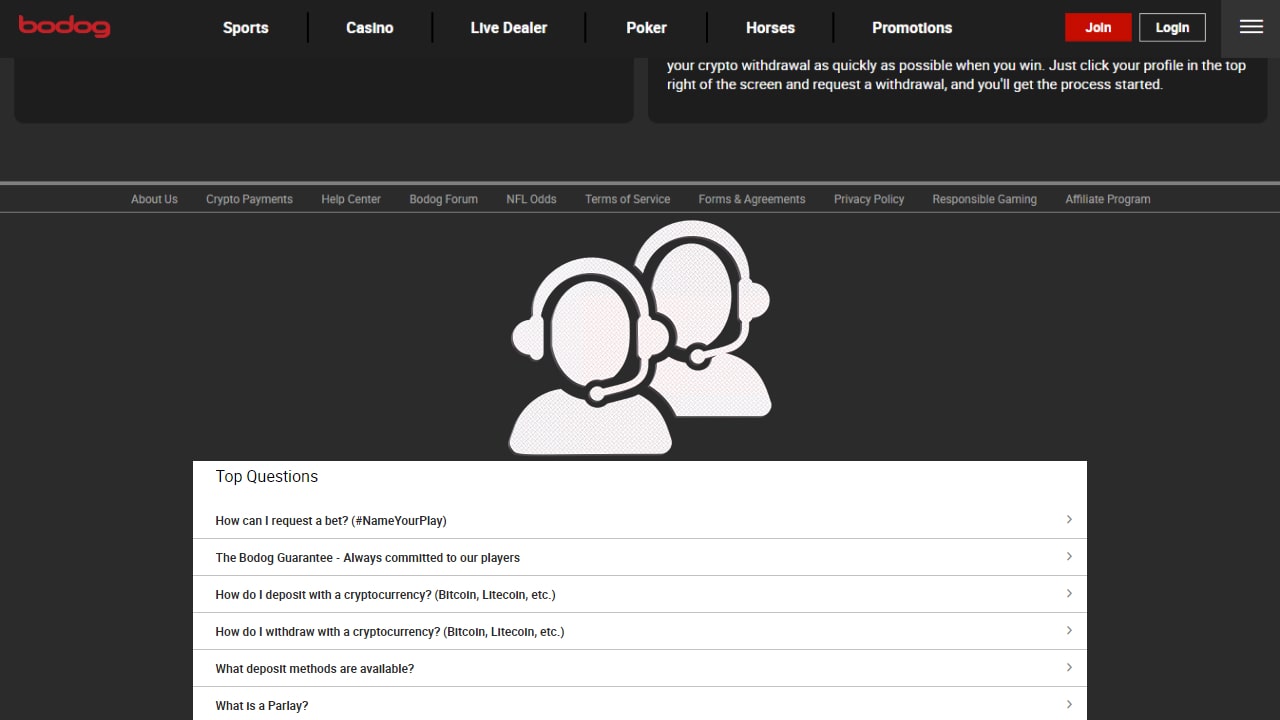Open the Affiliate Program link
1280x720 pixels.
tap(1108, 199)
